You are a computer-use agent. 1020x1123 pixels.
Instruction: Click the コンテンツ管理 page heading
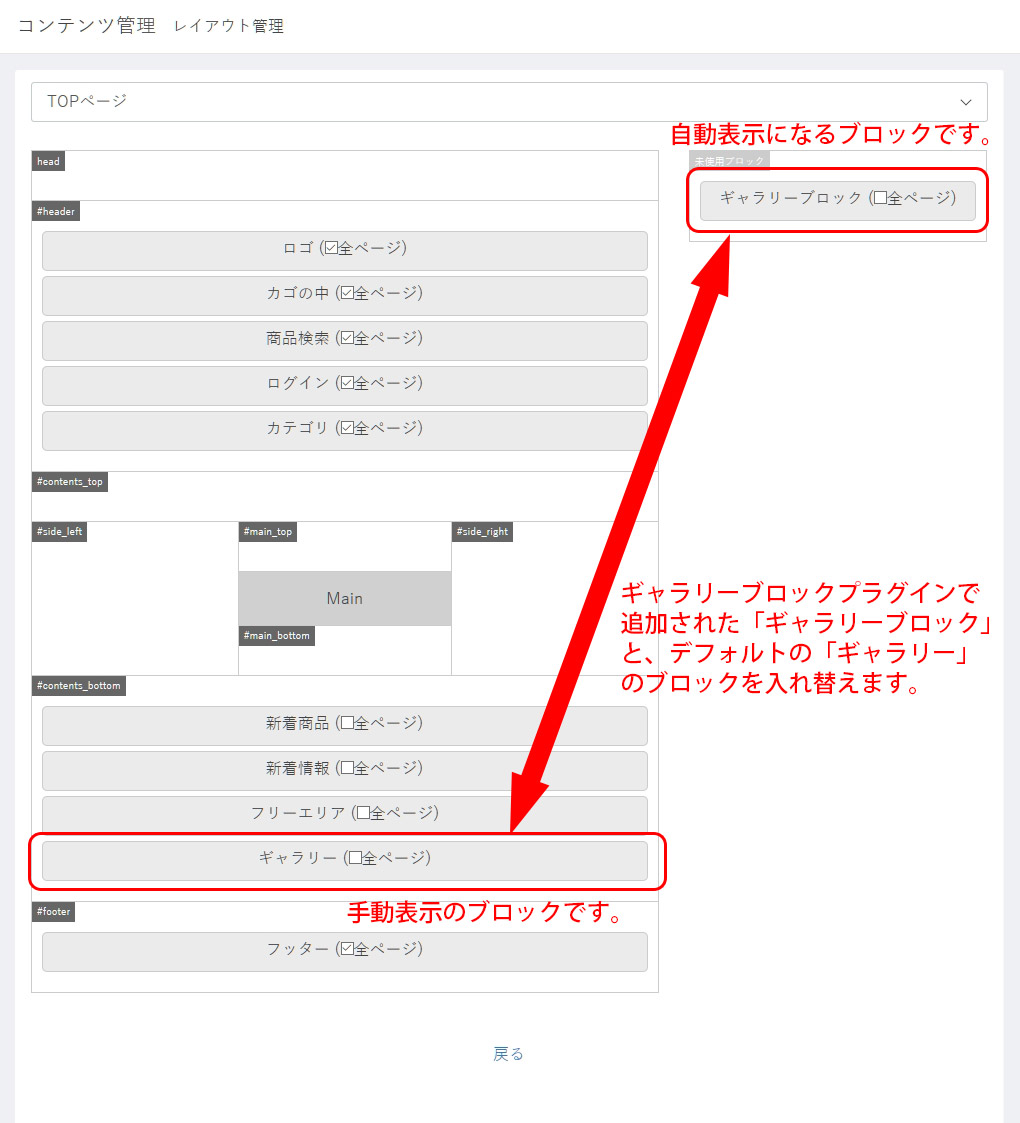(x=87, y=26)
